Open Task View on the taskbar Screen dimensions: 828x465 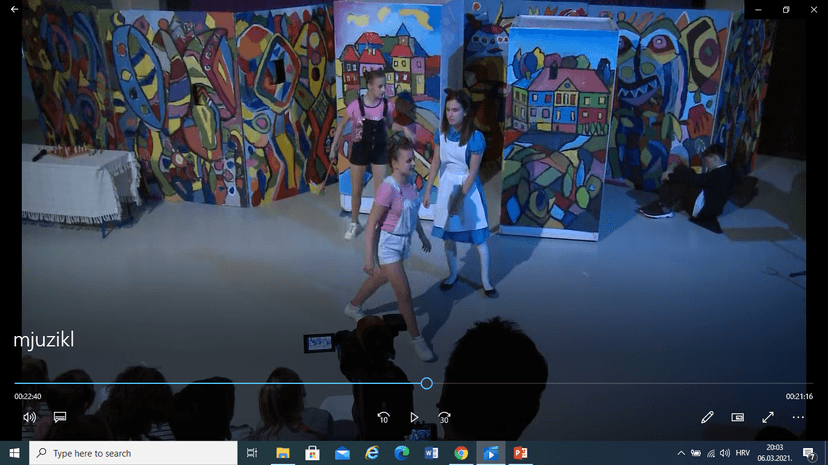pyautogui.click(x=252, y=453)
